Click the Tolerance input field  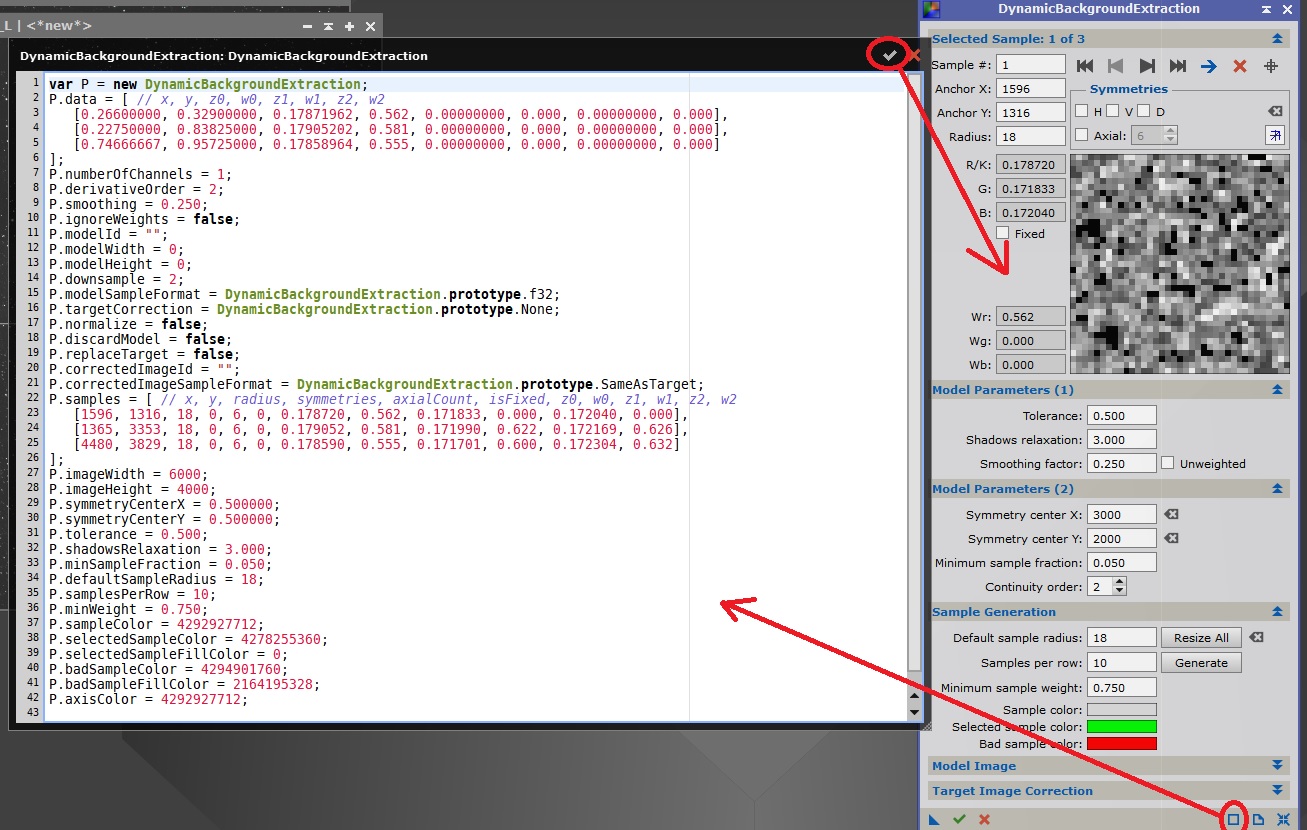(x=1121, y=415)
